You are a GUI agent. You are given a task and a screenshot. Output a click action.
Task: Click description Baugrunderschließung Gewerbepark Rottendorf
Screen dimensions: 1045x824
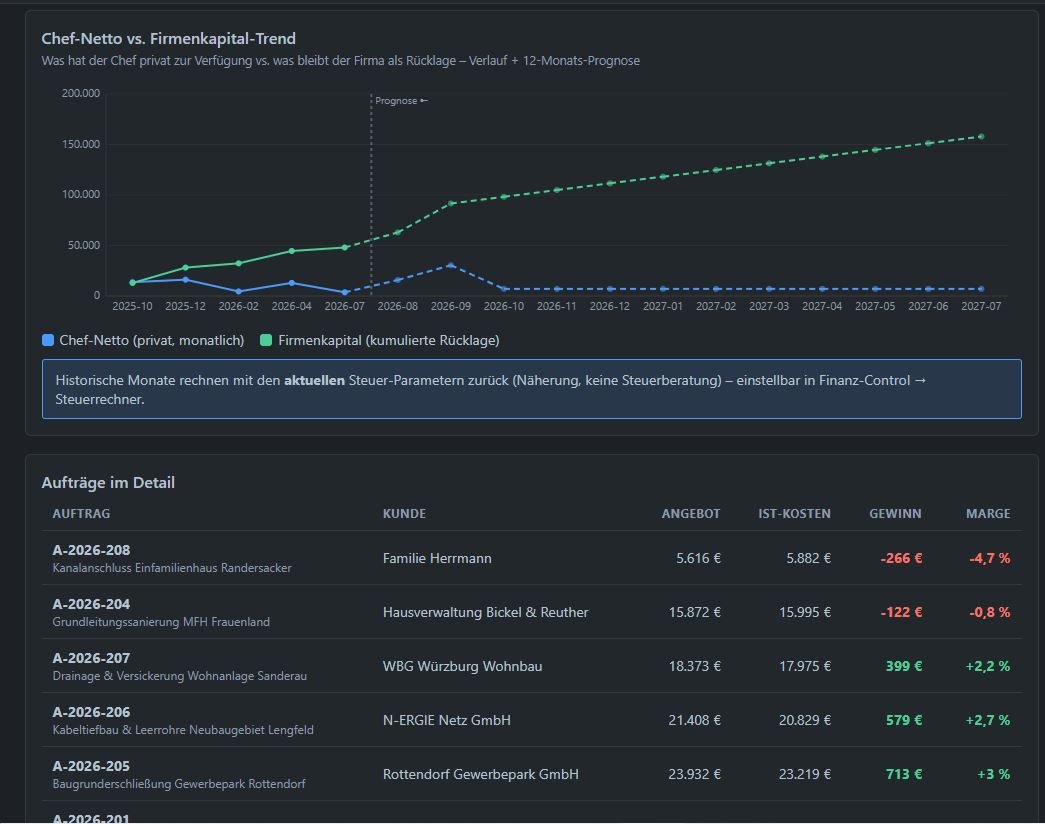click(179, 784)
